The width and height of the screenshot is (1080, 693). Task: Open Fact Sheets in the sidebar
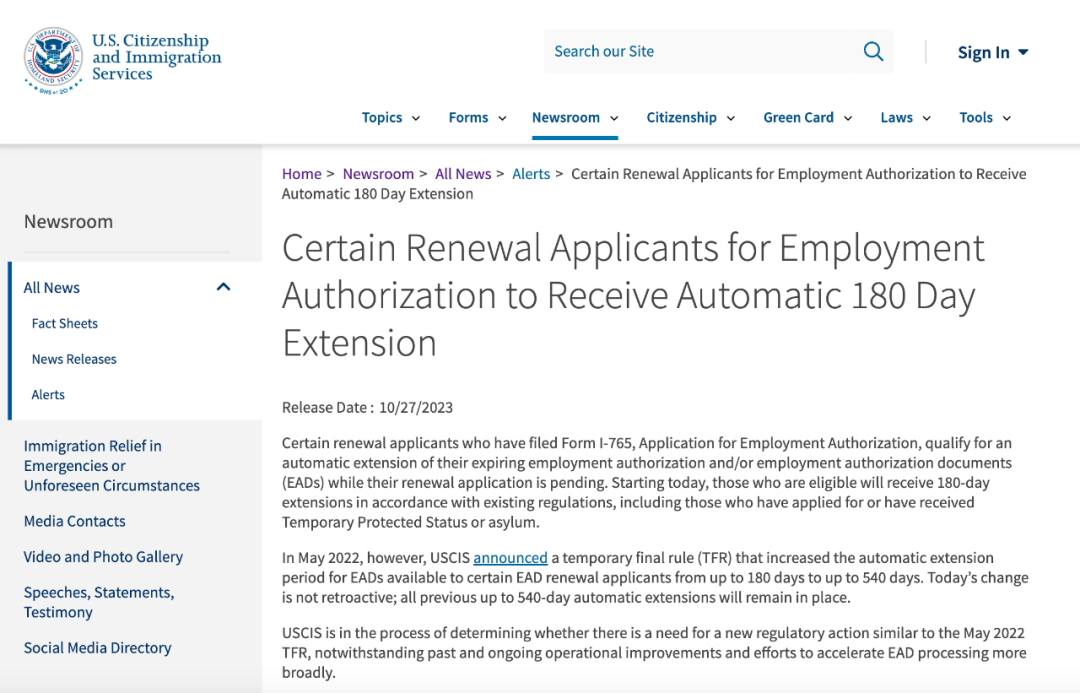[x=65, y=324]
